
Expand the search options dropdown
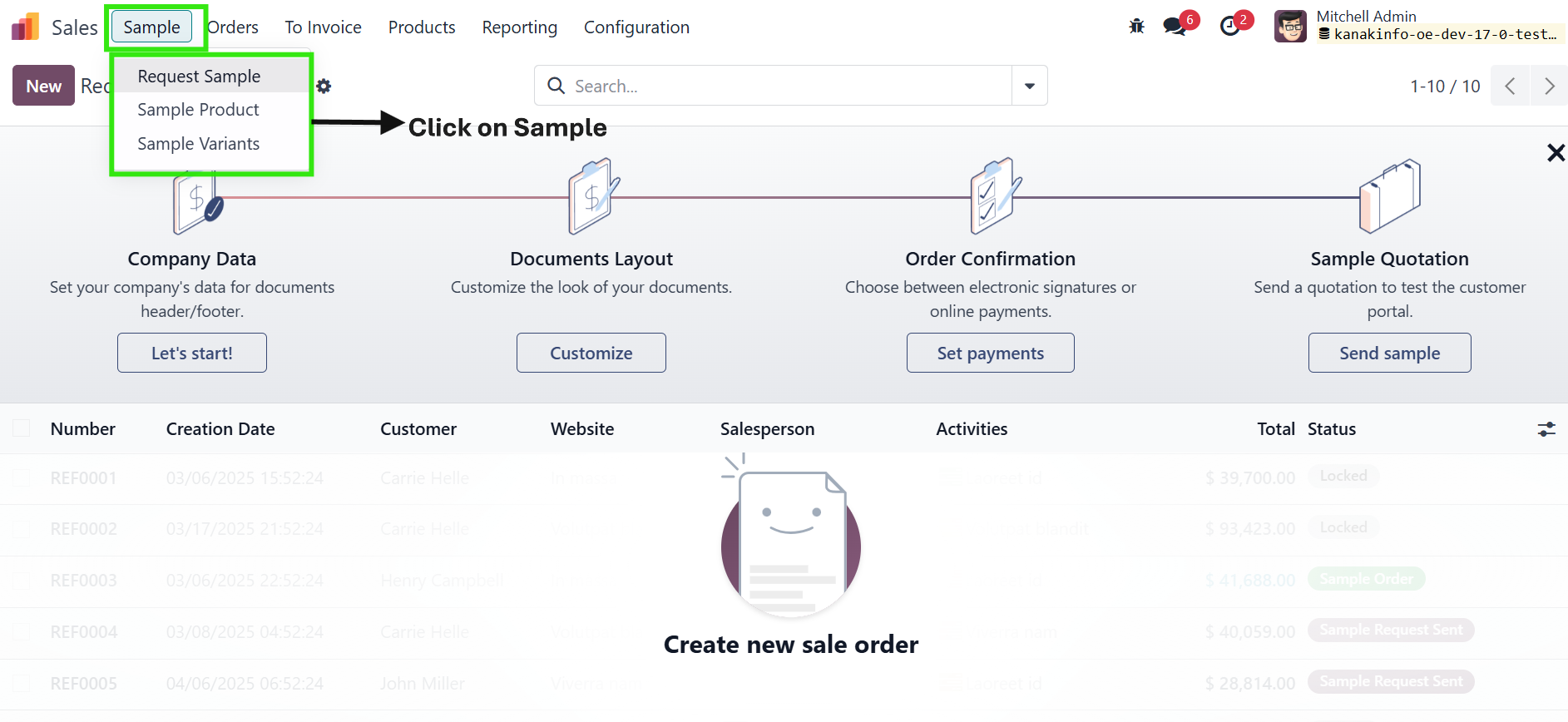coord(1030,86)
